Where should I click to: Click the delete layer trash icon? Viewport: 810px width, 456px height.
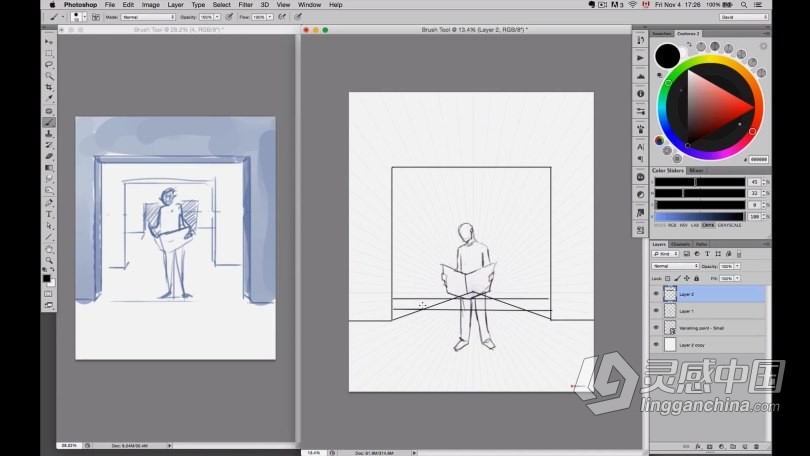[763, 445]
